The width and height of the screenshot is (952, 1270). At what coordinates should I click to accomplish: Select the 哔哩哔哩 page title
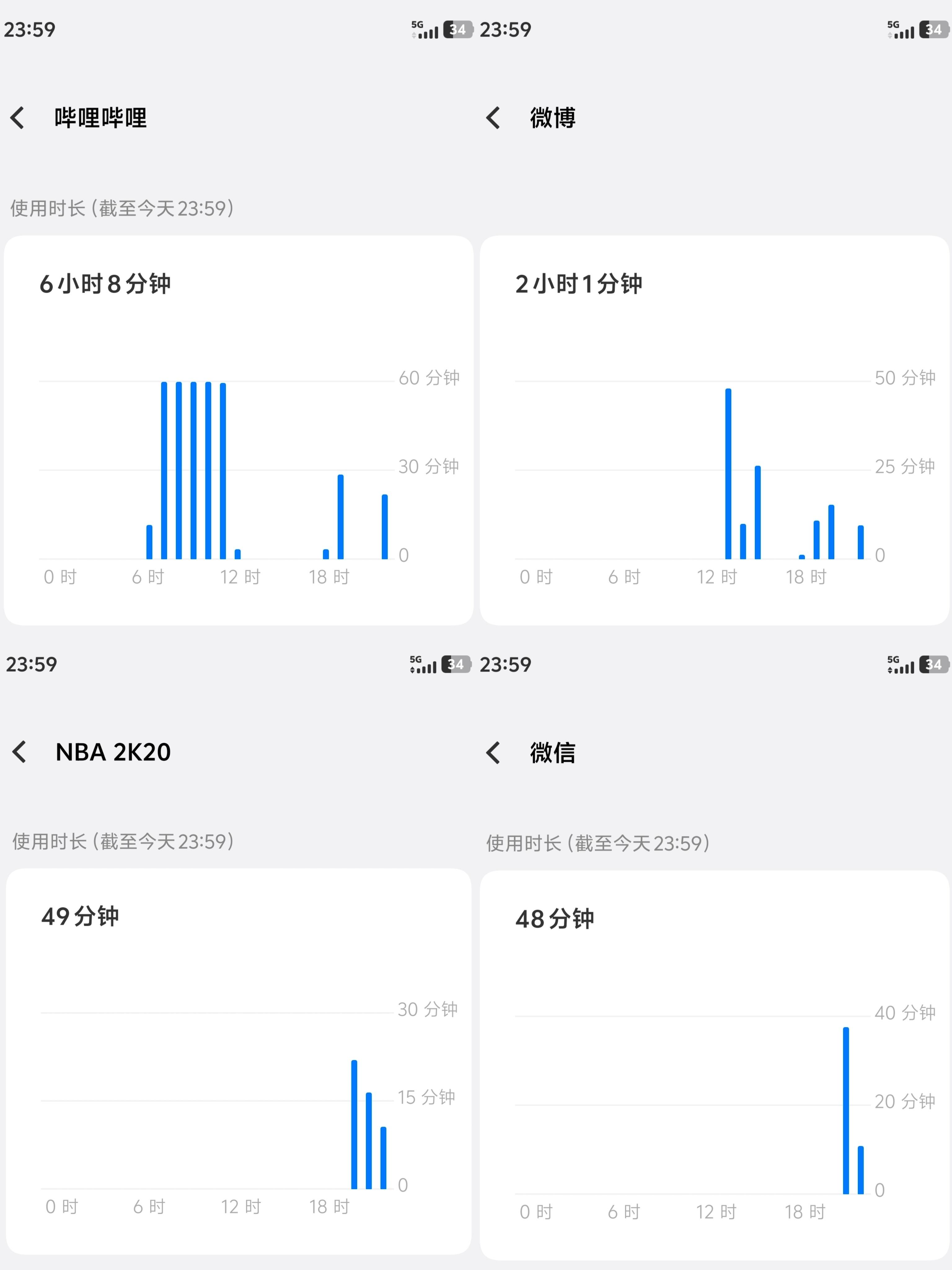tap(100, 118)
